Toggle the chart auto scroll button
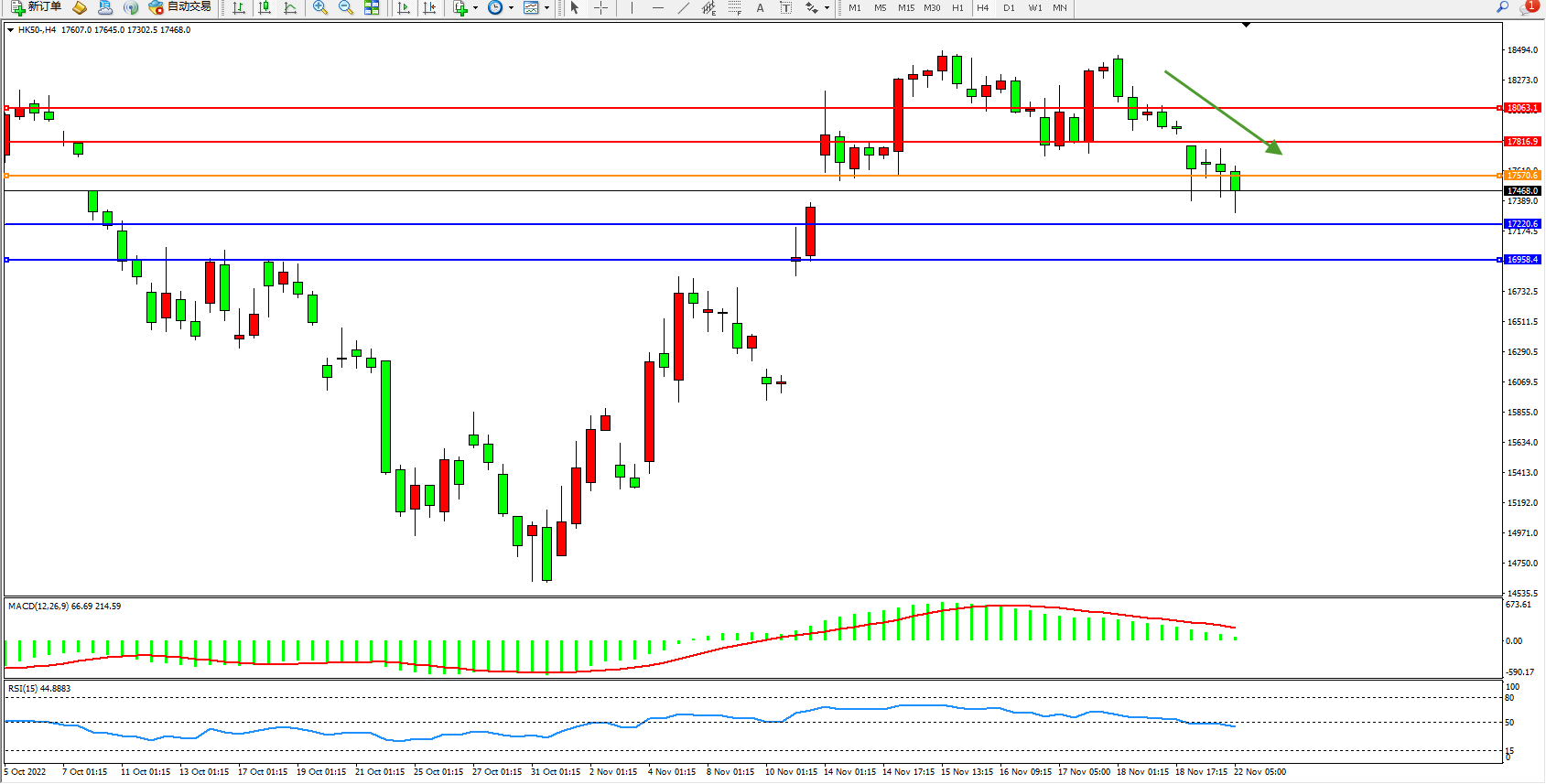Image resolution: width=1546 pixels, height=784 pixels. click(404, 7)
